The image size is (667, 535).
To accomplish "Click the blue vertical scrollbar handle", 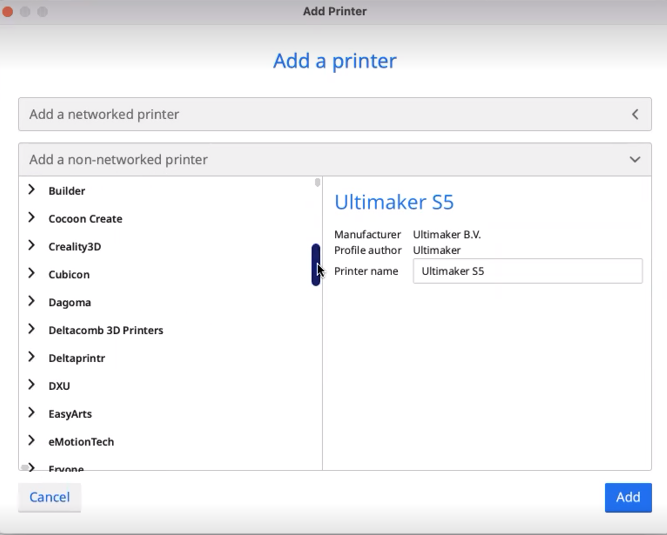I will coord(316,265).
